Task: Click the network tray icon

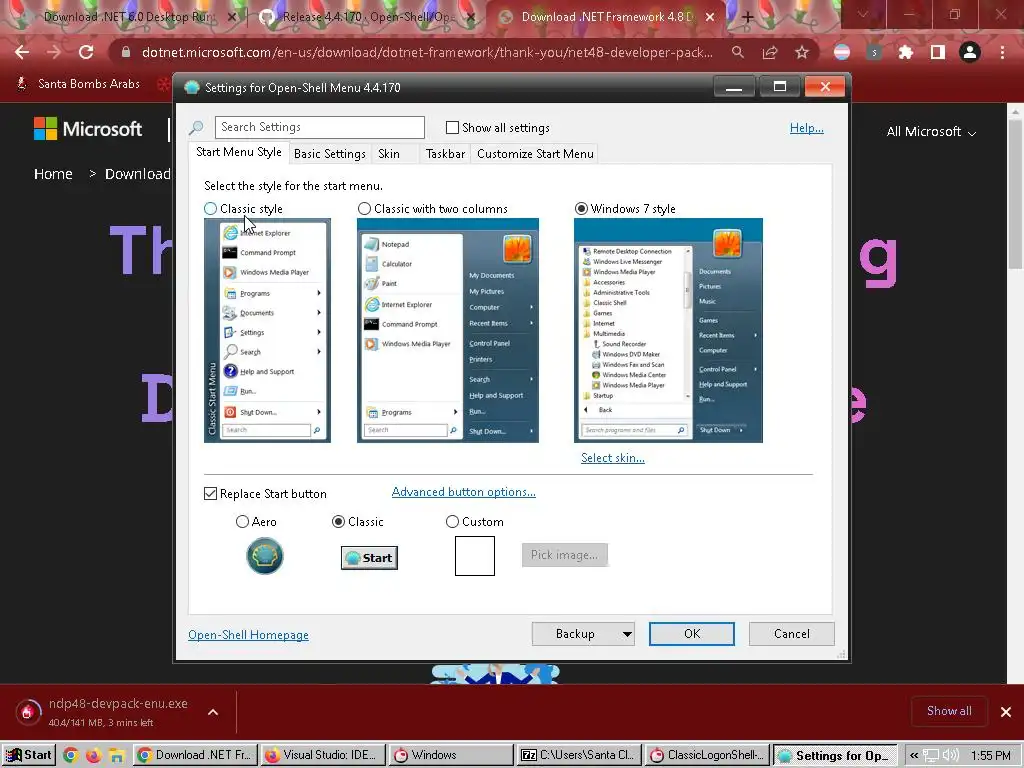Action: tap(931, 756)
